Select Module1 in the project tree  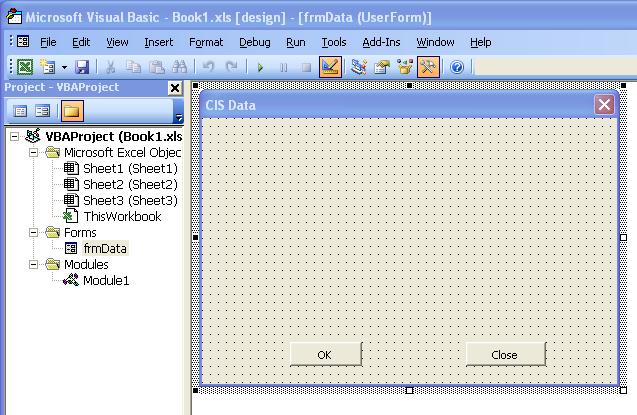pyautogui.click(x=106, y=281)
